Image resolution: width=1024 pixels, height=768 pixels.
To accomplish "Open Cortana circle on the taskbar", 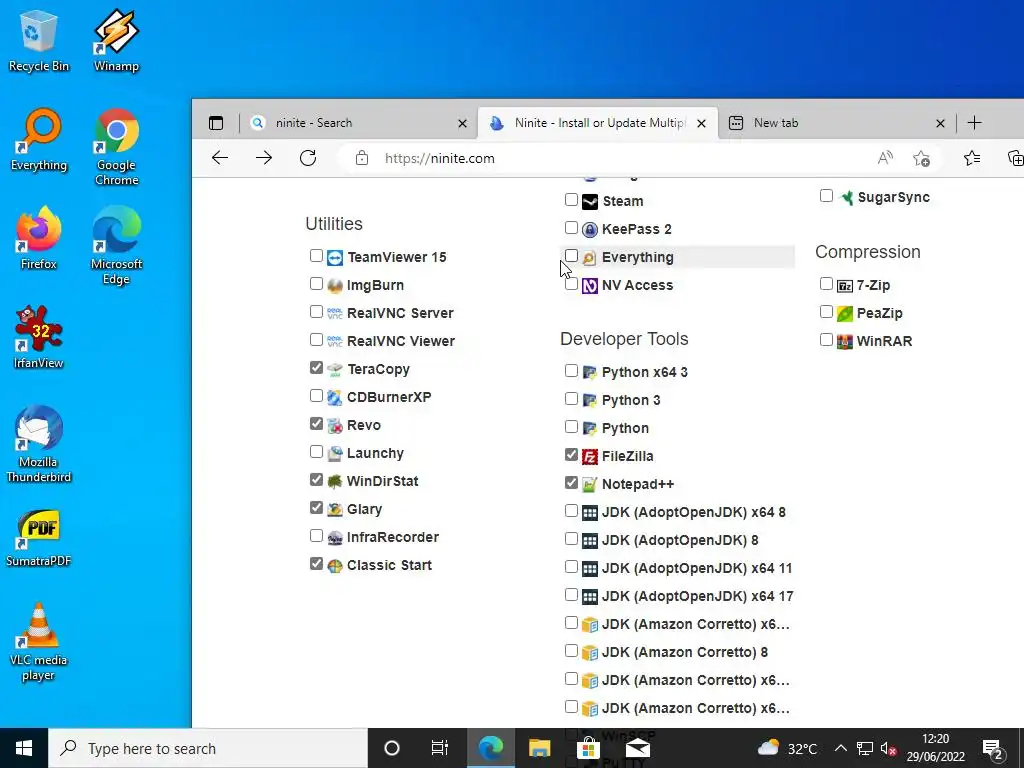I will point(392,748).
